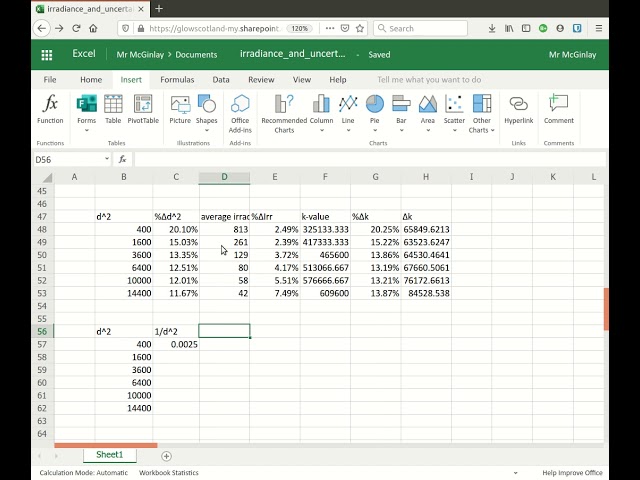The height and width of the screenshot is (480, 640).
Task: Switch to the Review tab
Action: (x=261, y=80)
